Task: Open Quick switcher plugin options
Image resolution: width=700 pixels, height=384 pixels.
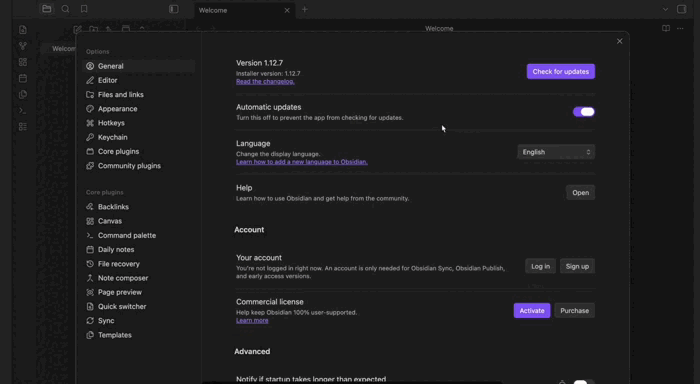Action: click(x=138, y=306)
